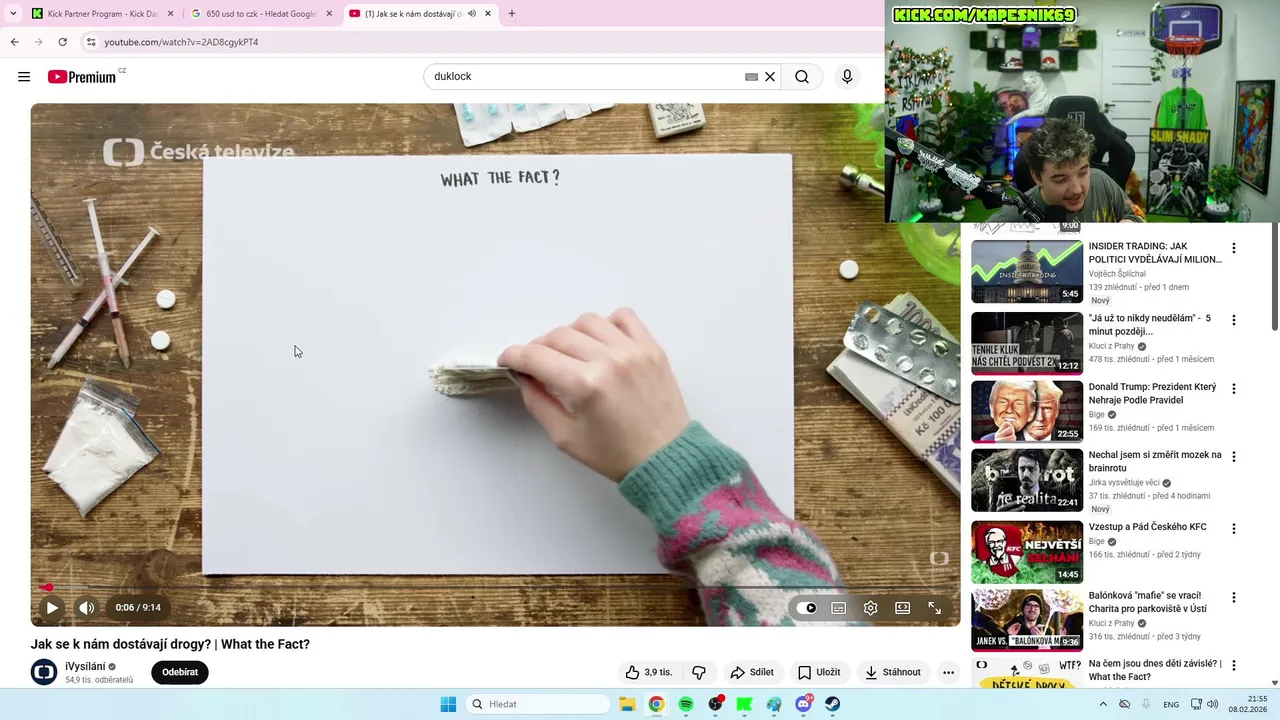The width and height of the screenshot is (1280, 720).
Task: Open options for INSIDER TRADING video
Action: 1233,248
